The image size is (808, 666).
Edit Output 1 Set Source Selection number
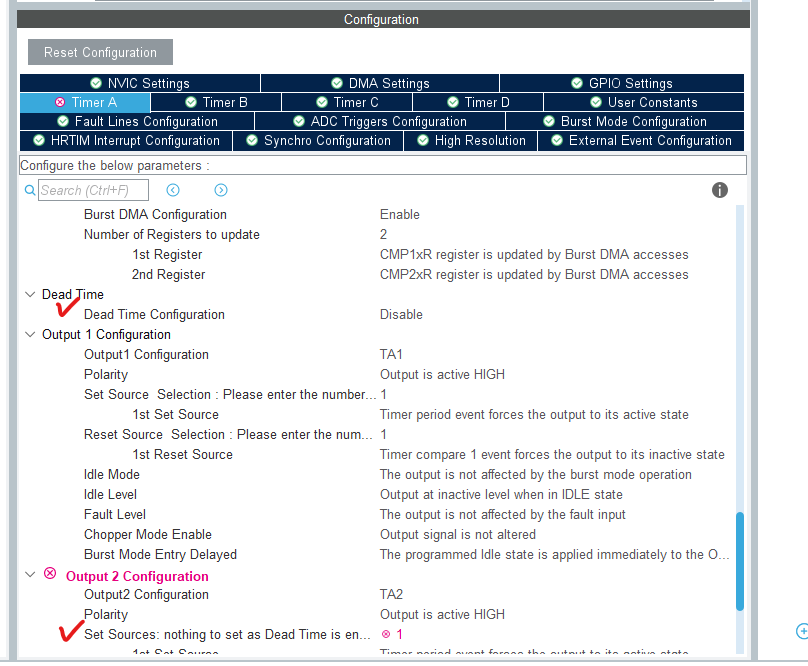pyautogui.click(x=383, y=395)
